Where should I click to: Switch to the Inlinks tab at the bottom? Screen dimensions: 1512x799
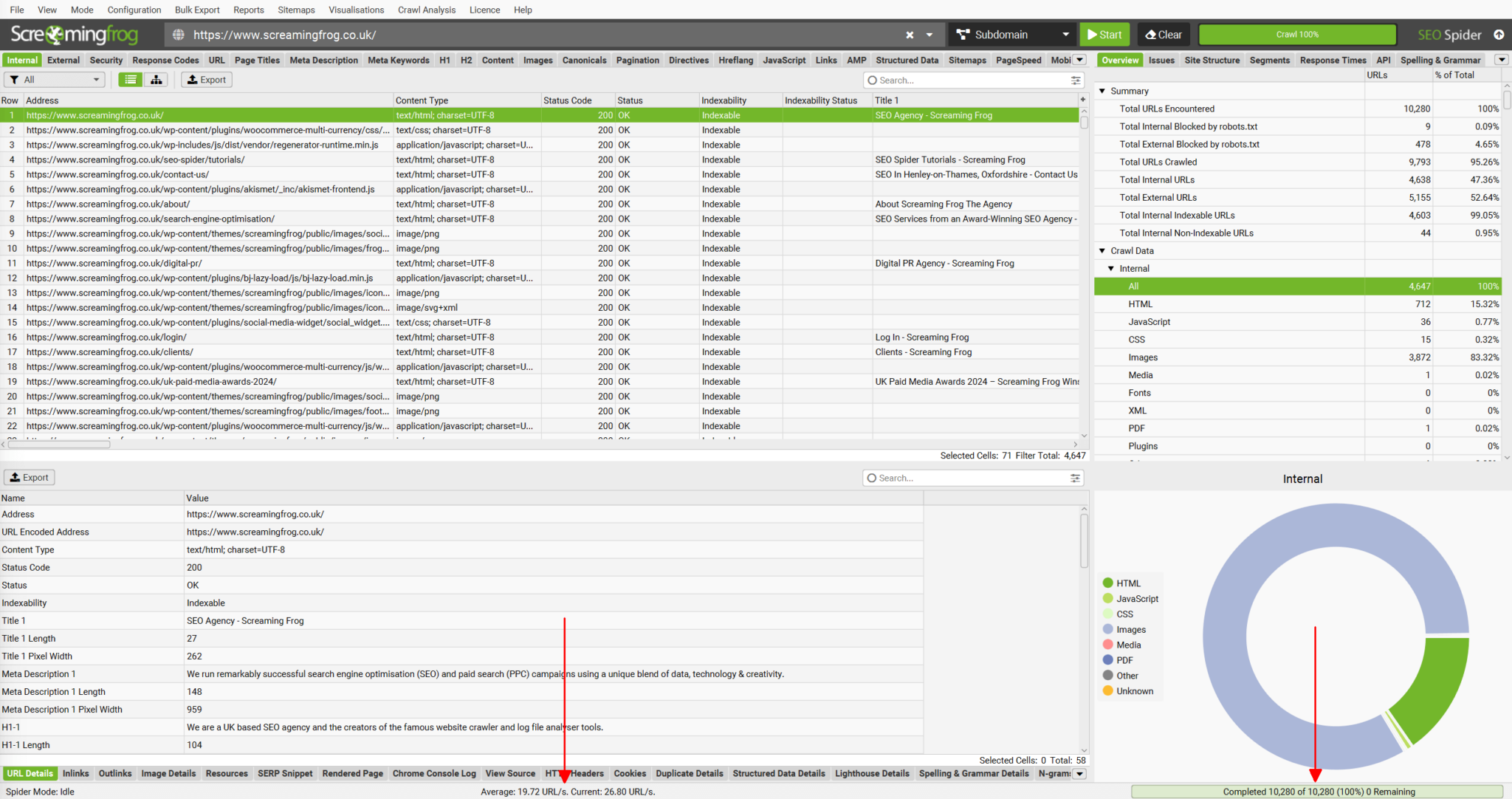coord(76,773)
